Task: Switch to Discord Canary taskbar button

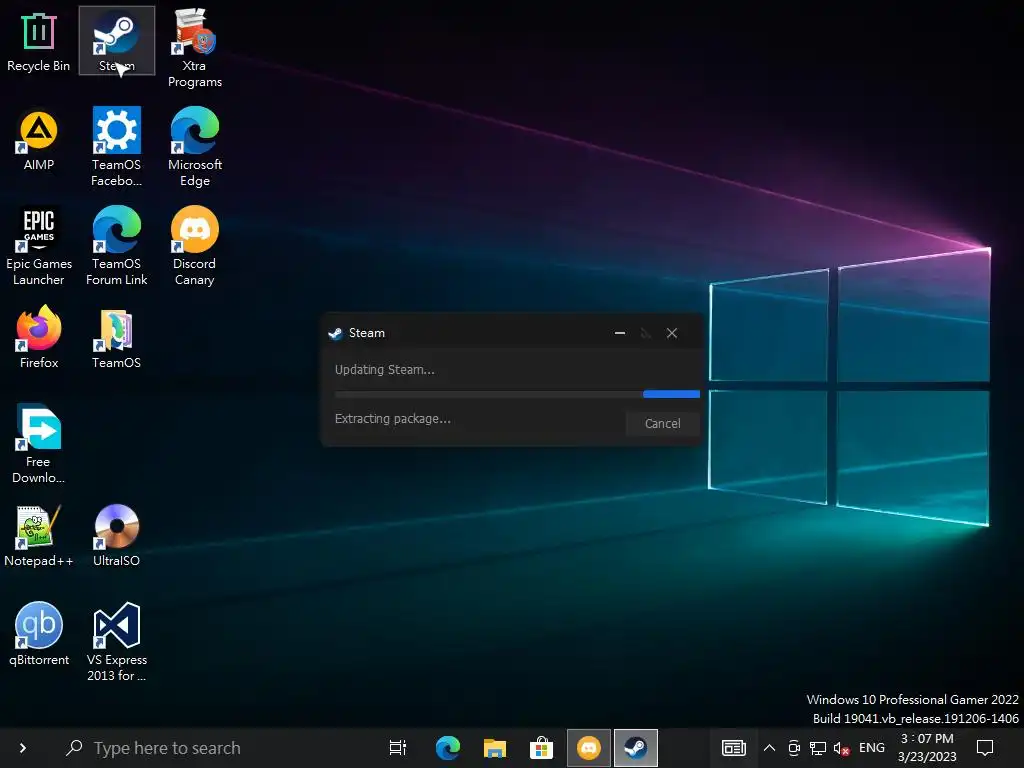Action: point(588,748)
